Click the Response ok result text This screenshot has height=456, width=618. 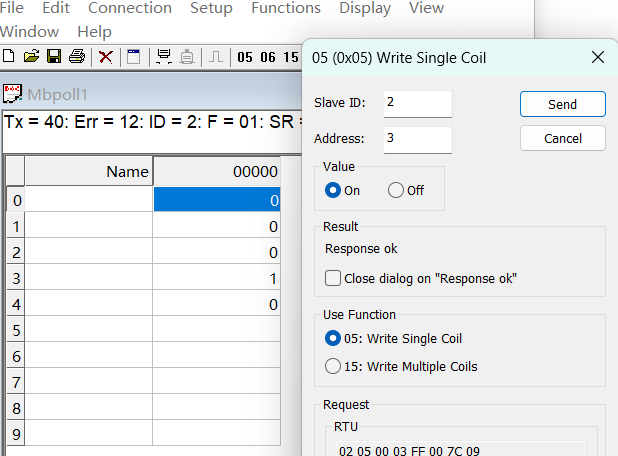point(361,249)
